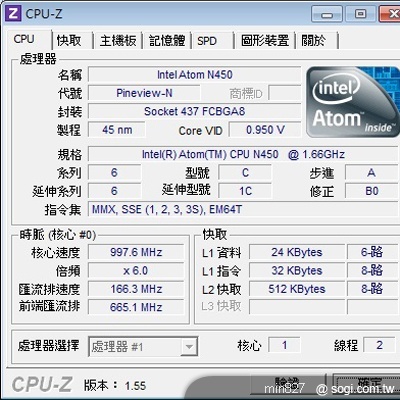Screen dimensions: 400x400
Task: Click the 修正 value B0
Action: coord(372,191)
